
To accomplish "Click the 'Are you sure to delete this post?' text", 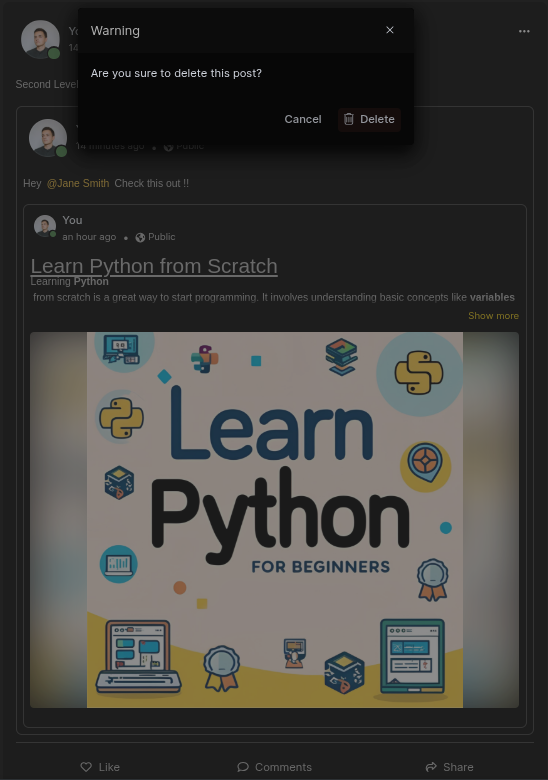I will click(176, 73).
